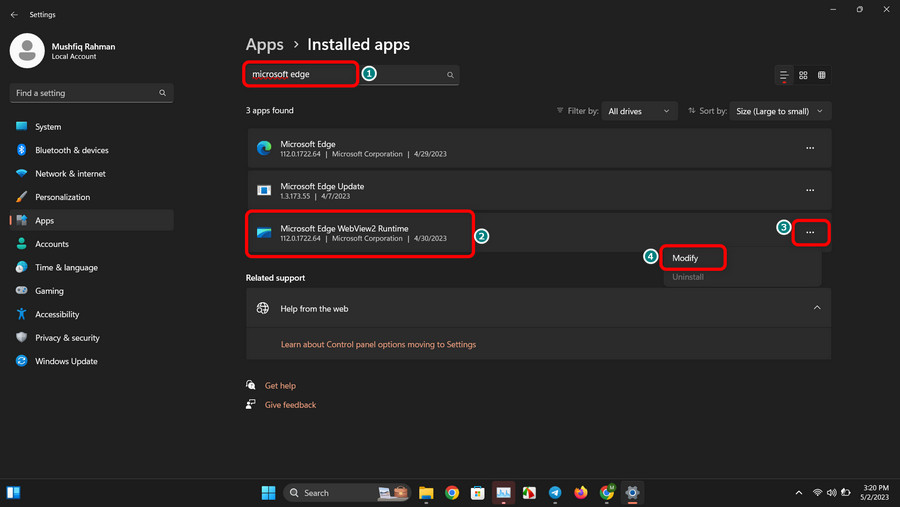900x507 pixels.
Task: Go back using the Settings arrow
Action: (14, 14)
